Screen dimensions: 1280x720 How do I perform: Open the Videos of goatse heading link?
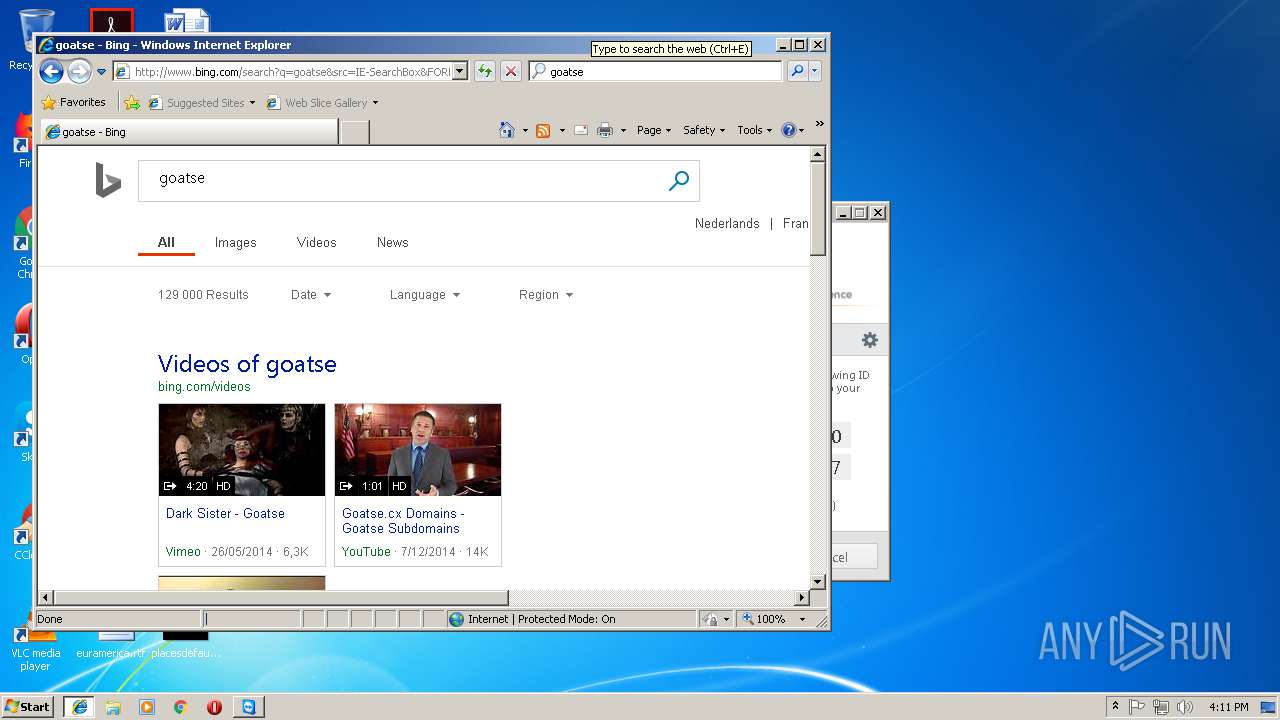click(247, 364)
